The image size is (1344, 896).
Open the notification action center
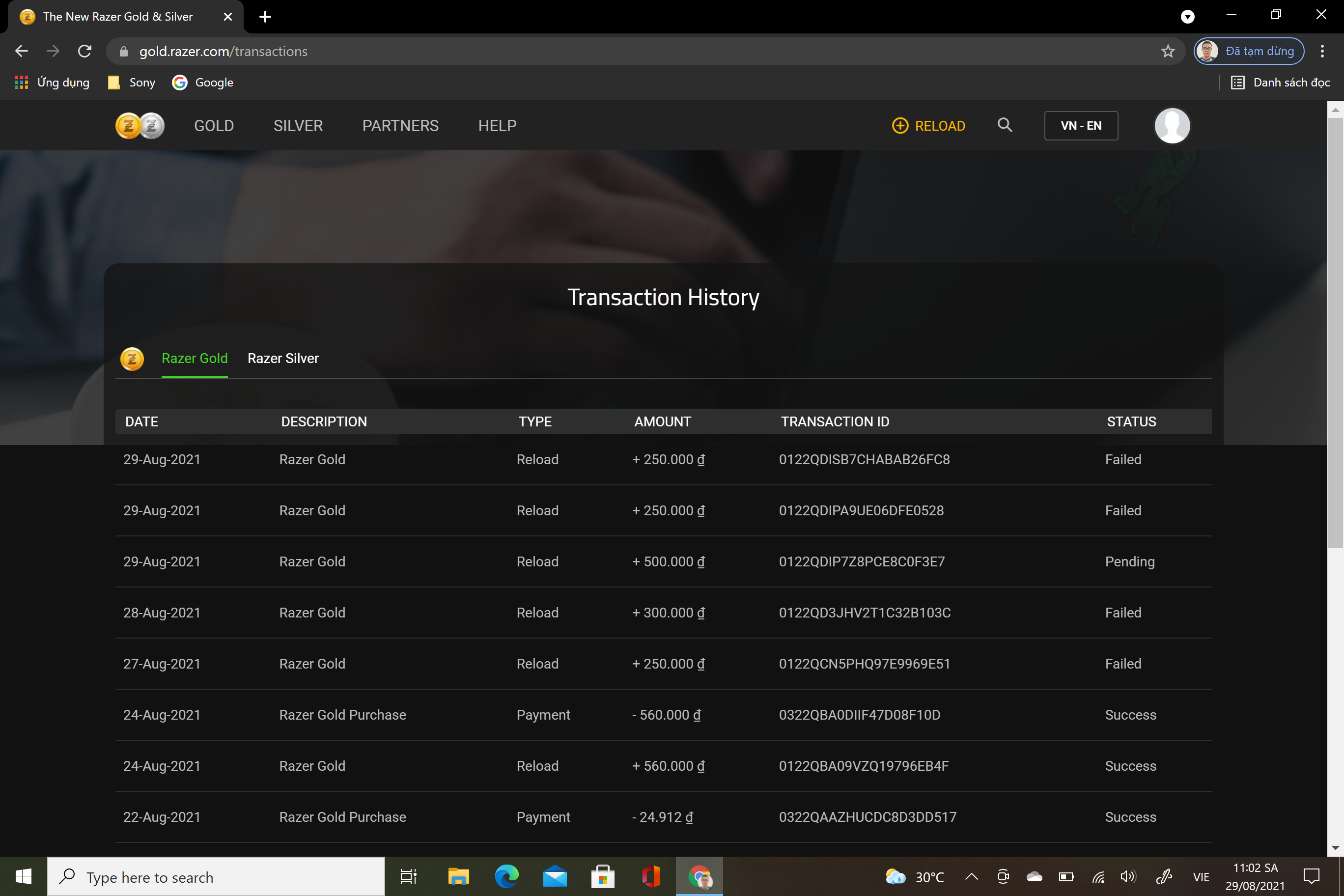pyautogui.click(x=1312, y=876)
